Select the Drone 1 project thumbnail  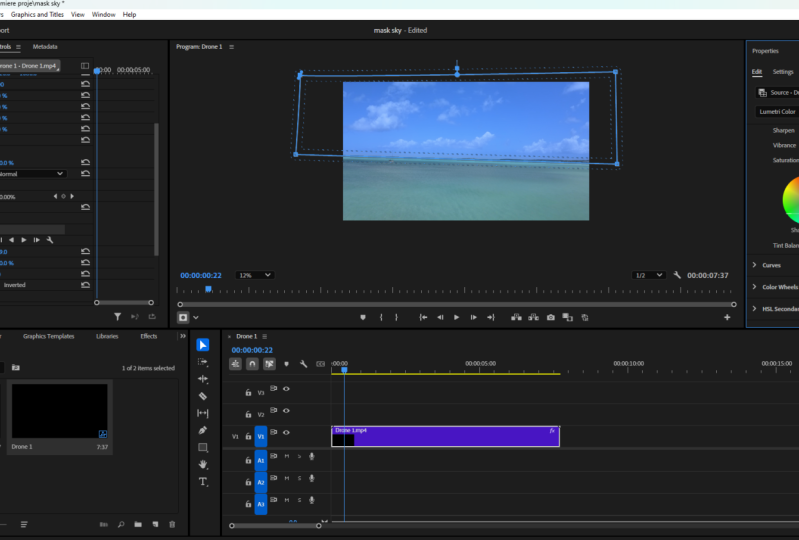[60, 411]
